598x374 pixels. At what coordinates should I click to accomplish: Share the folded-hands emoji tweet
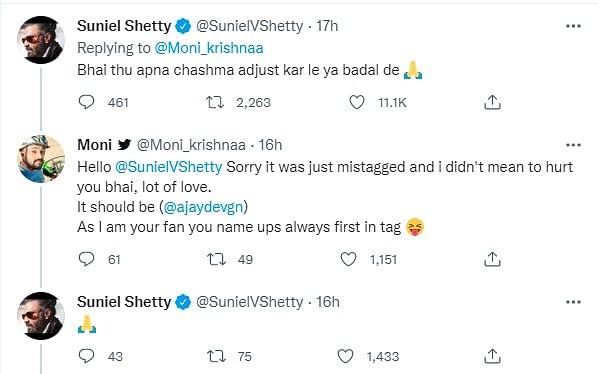coord(492,356)
